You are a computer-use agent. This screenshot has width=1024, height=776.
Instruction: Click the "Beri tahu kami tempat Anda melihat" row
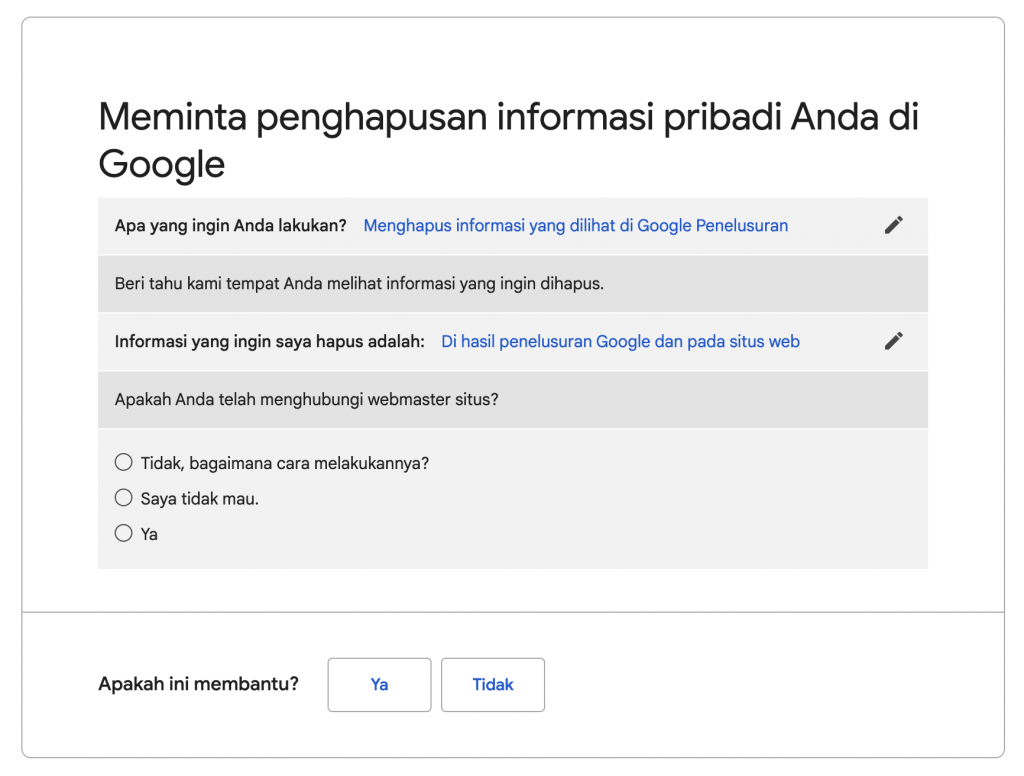tap(360, 284)
